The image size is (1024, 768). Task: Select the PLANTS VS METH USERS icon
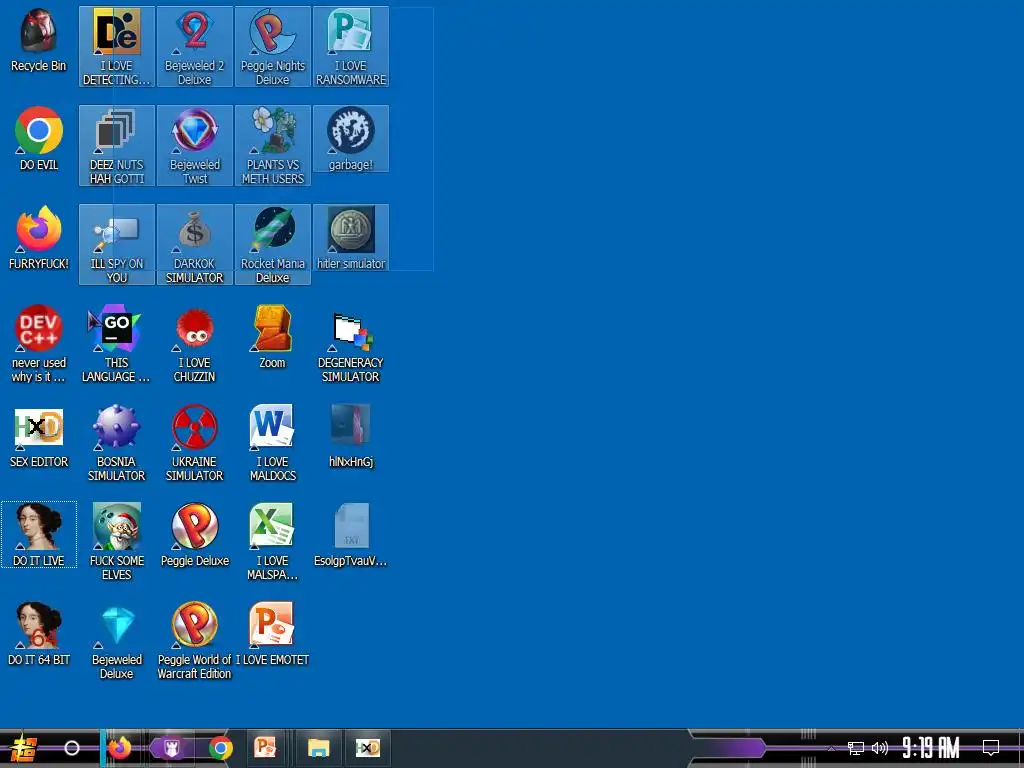pyautogui.click(x=272, y=146)
